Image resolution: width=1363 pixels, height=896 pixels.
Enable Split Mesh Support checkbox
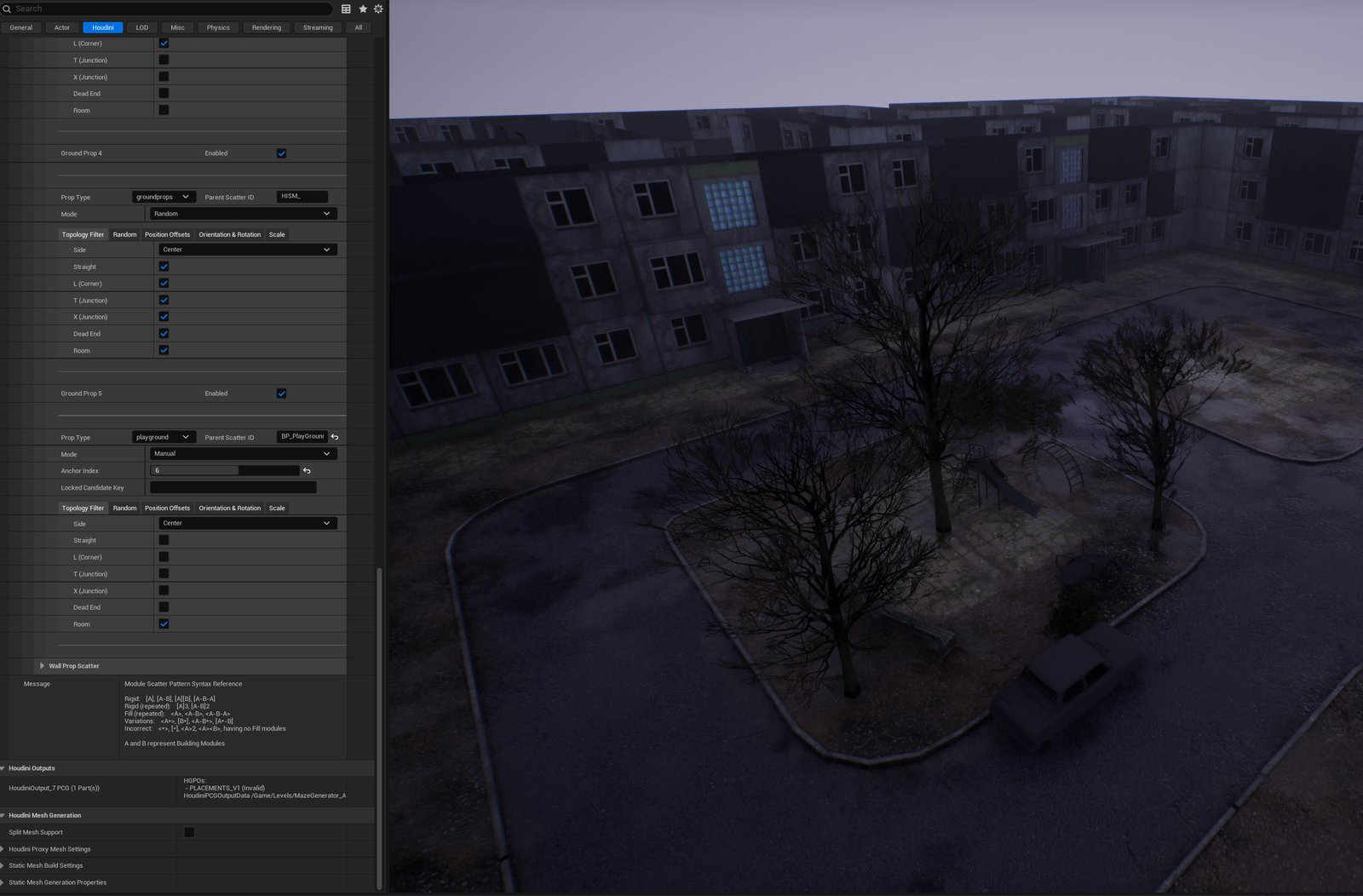189,832
